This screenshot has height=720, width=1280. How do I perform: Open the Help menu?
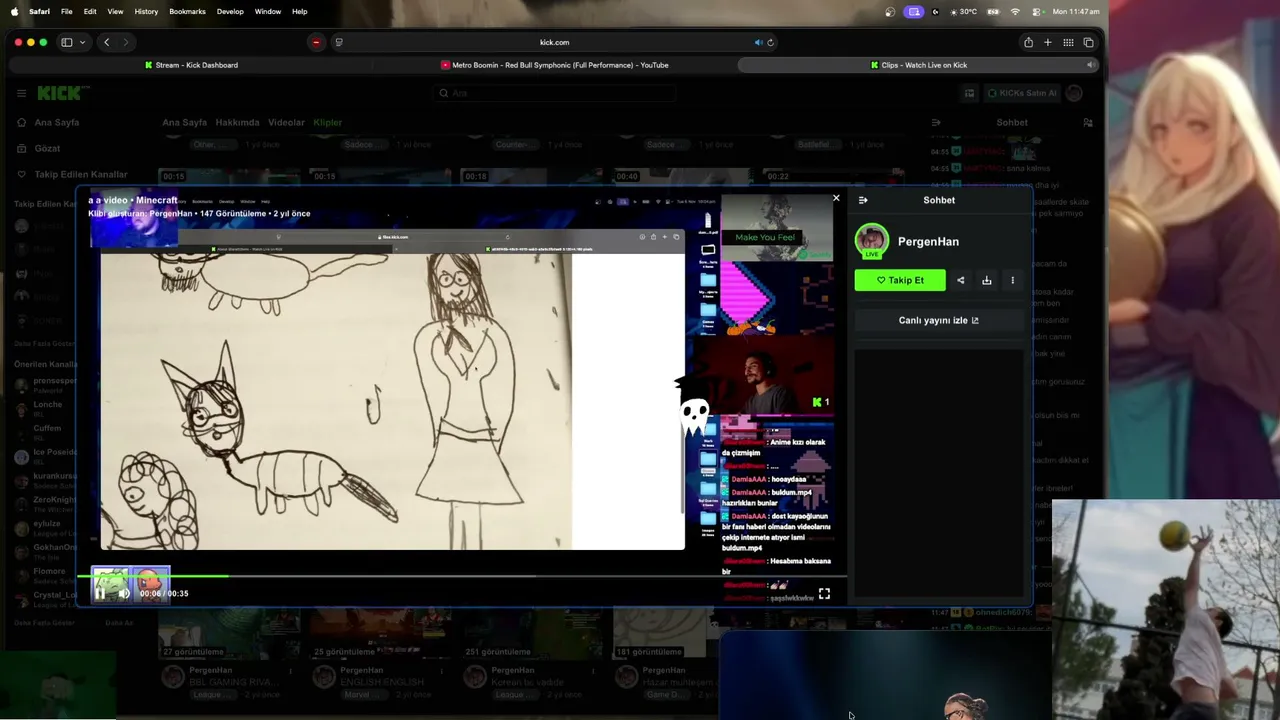(x=300, y=11)
